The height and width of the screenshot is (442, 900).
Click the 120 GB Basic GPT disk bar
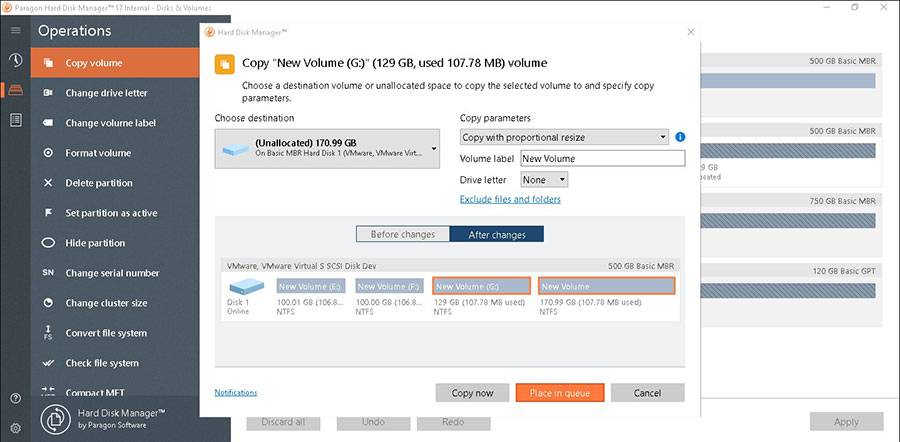coord(789,290)
